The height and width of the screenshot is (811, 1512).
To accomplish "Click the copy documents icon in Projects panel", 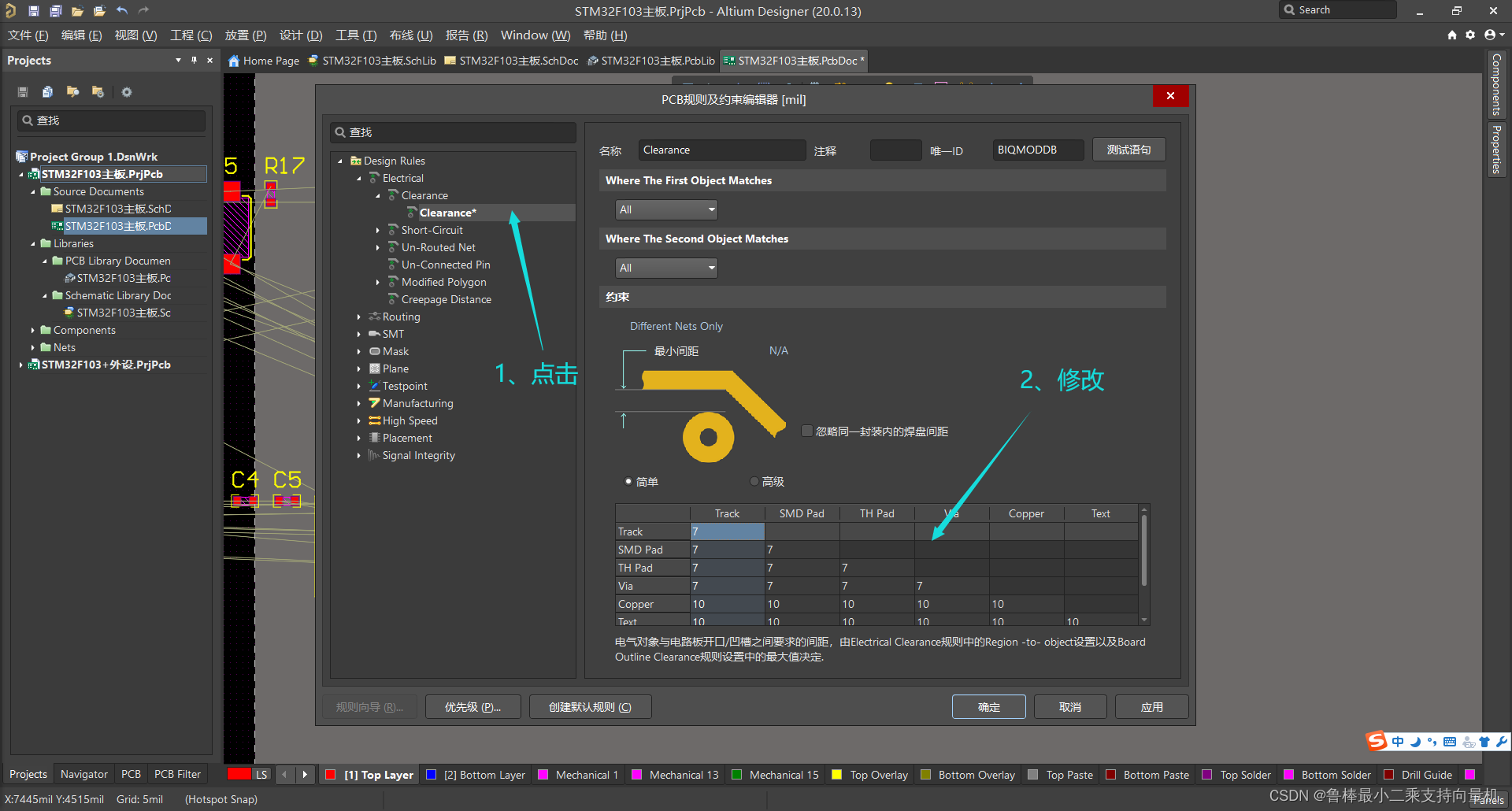I will [47, 92].
